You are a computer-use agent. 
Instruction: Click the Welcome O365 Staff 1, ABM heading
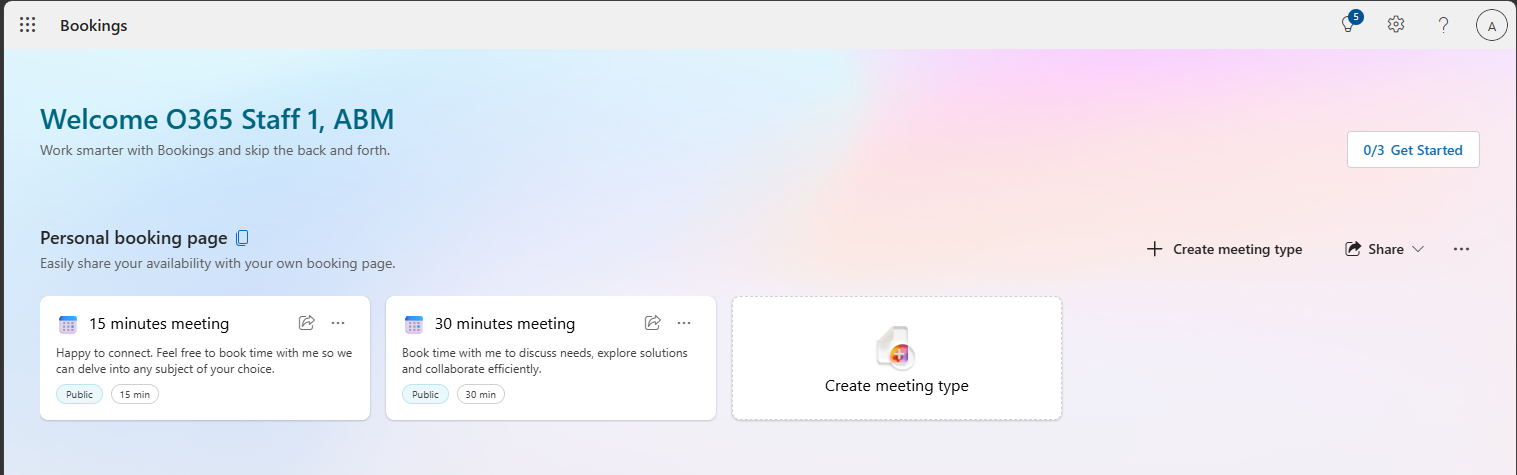click(x=217, y=119)
